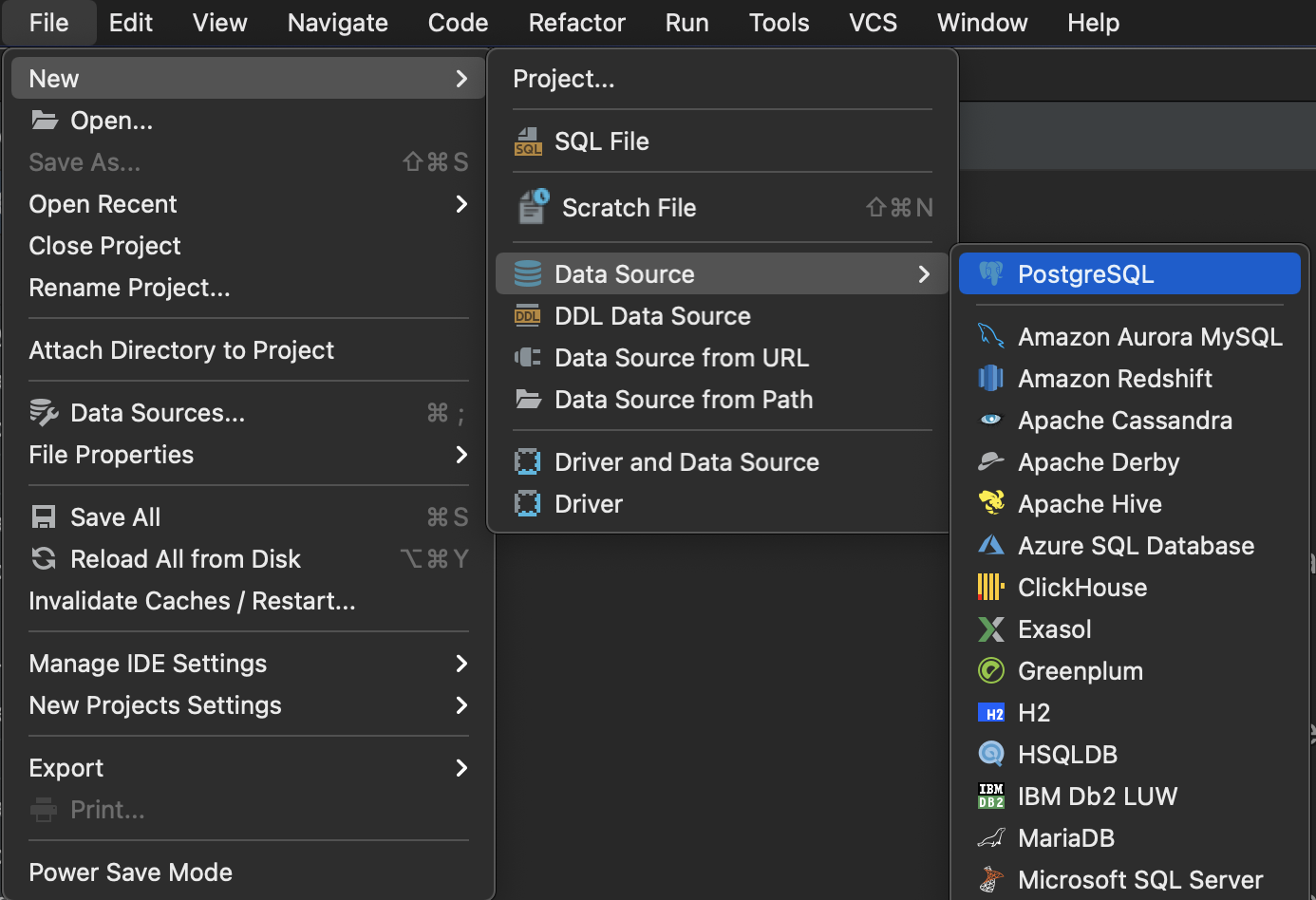The image size is (1316, 900).
Task: Select Invalidate Caches / Restart...
Action: [x=249, y=600]
